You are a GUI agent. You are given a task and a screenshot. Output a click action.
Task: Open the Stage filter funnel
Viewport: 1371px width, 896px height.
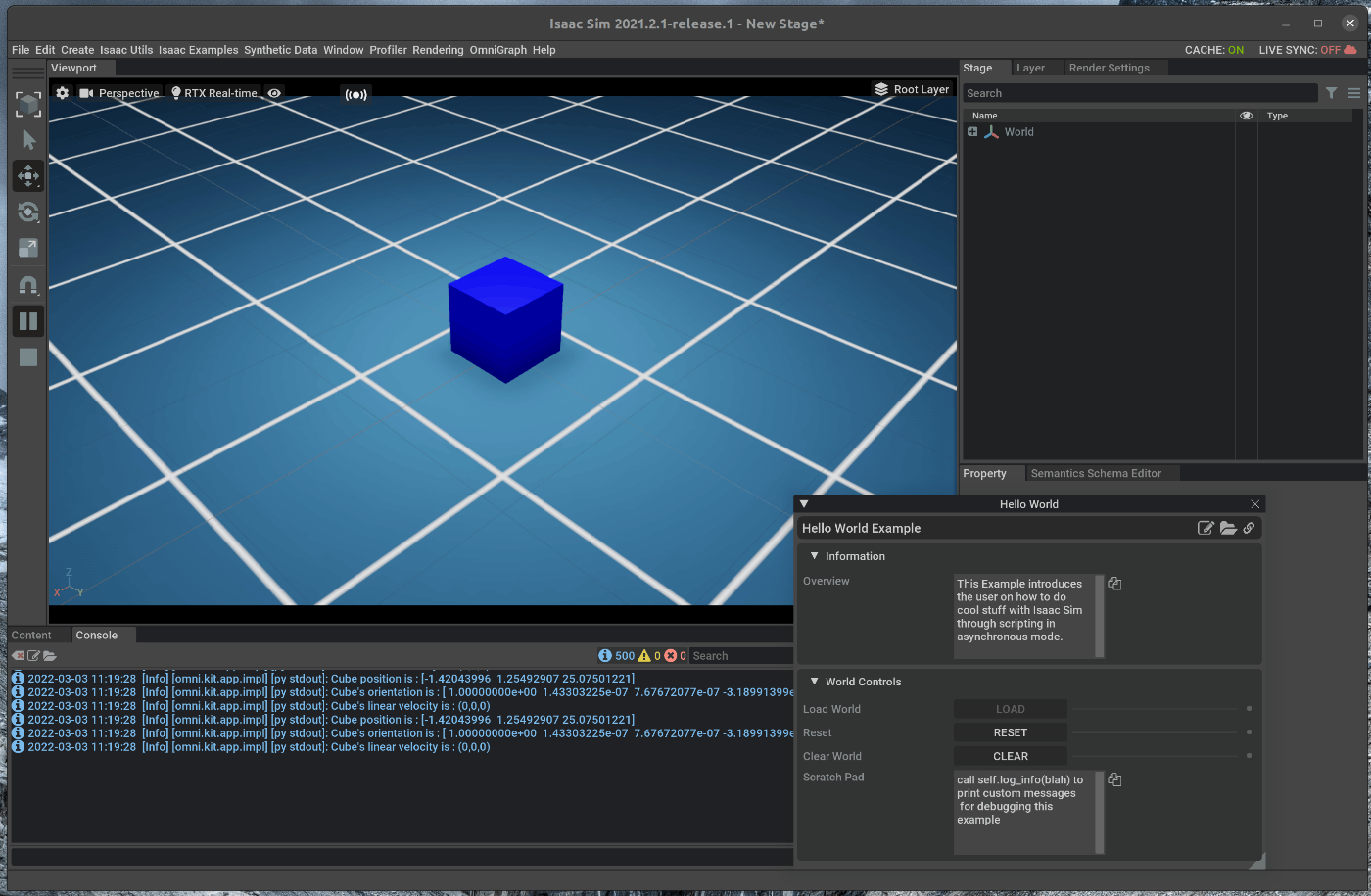[1332, 93]
